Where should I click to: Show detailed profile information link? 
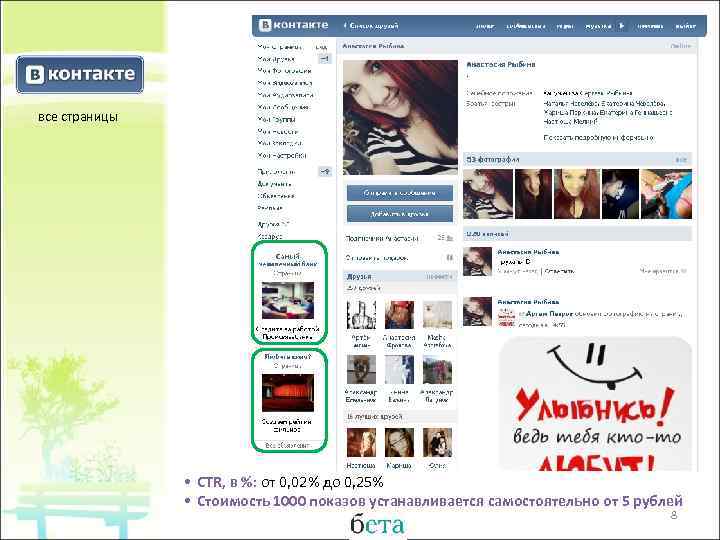point(599,137)
